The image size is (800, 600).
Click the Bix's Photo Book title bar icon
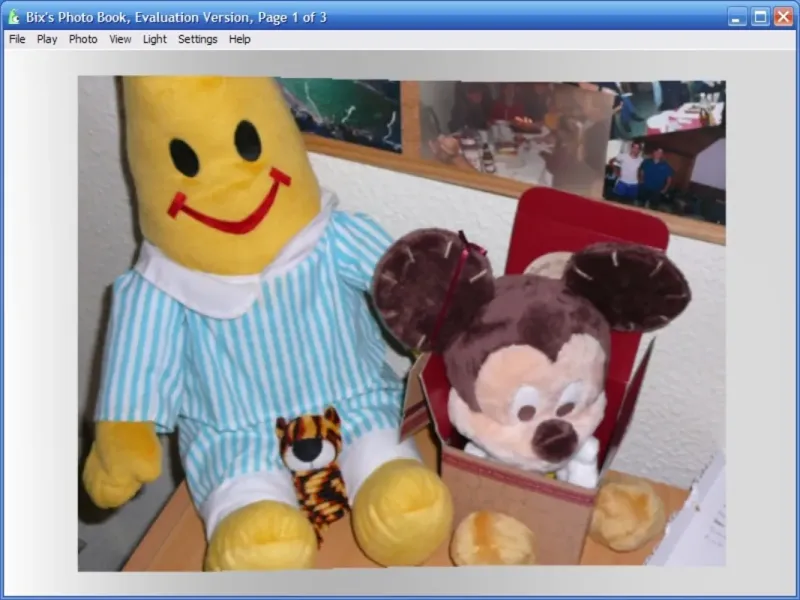click(14, 17)
